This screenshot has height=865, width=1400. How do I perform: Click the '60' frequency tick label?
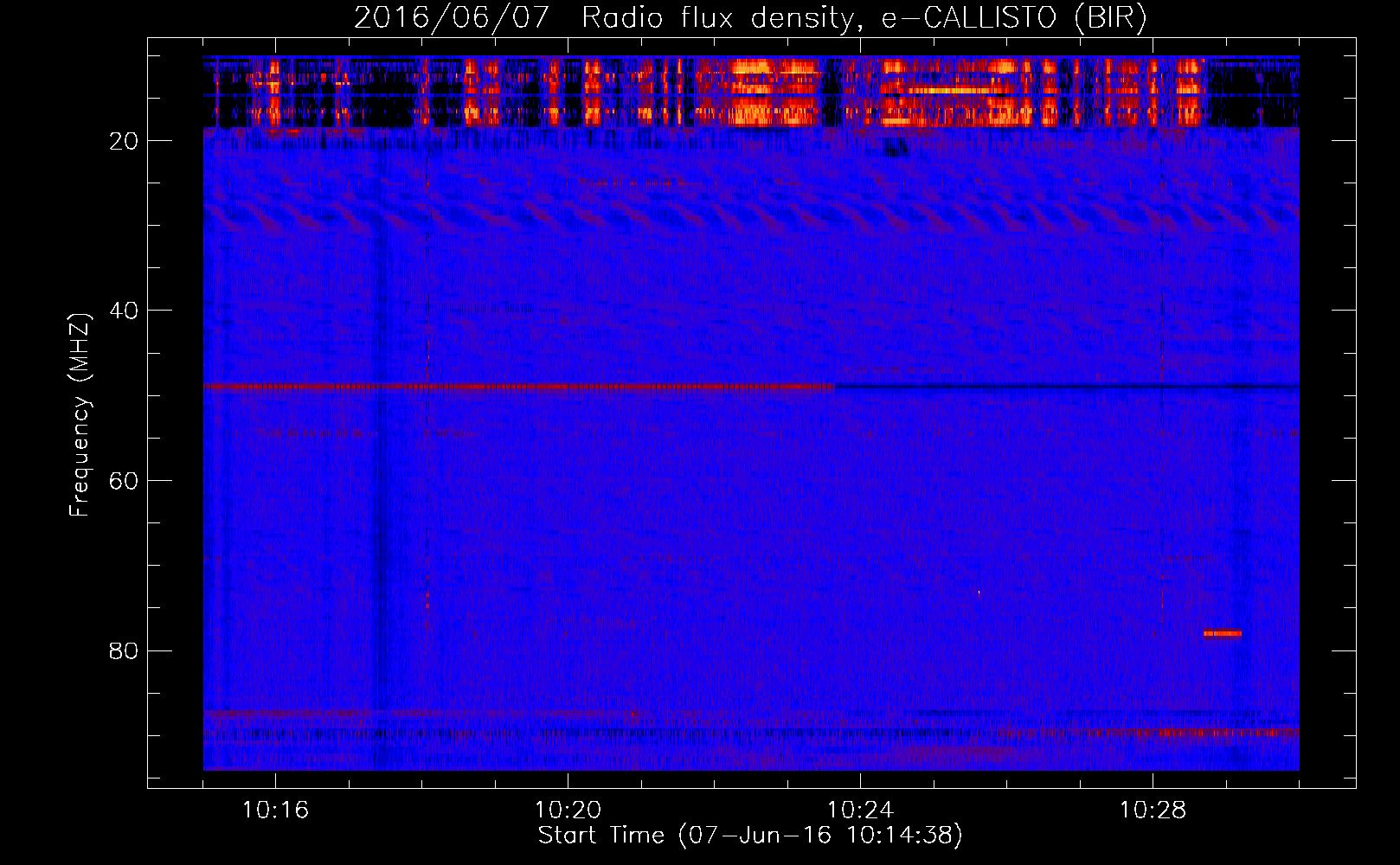(124, 481)
